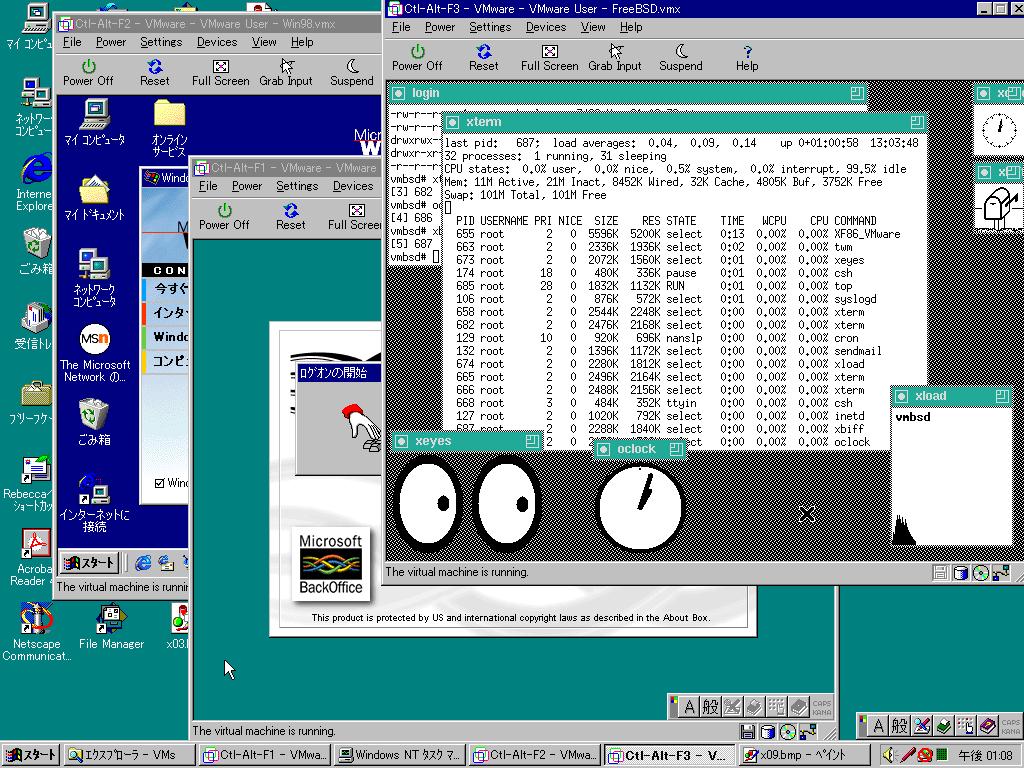This screenshot has width=1024, height=768.
Task: Select the マイ コンピュータ icon on the Win98 guest desktop
Action: click(95, 123)
